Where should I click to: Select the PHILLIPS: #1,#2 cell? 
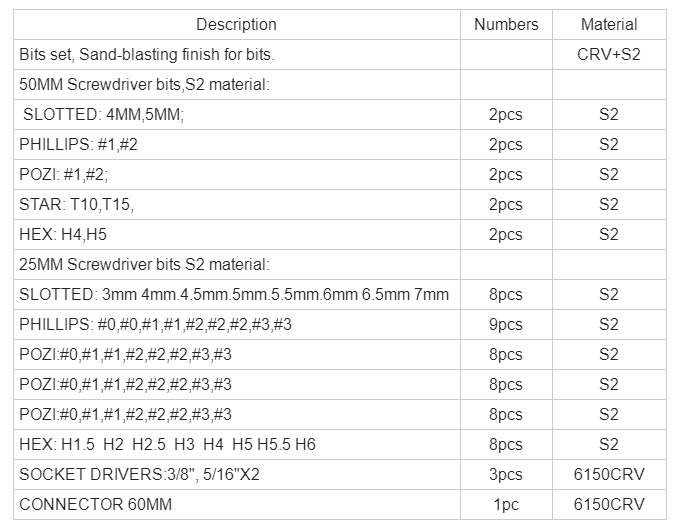click(x=237, y=145)
